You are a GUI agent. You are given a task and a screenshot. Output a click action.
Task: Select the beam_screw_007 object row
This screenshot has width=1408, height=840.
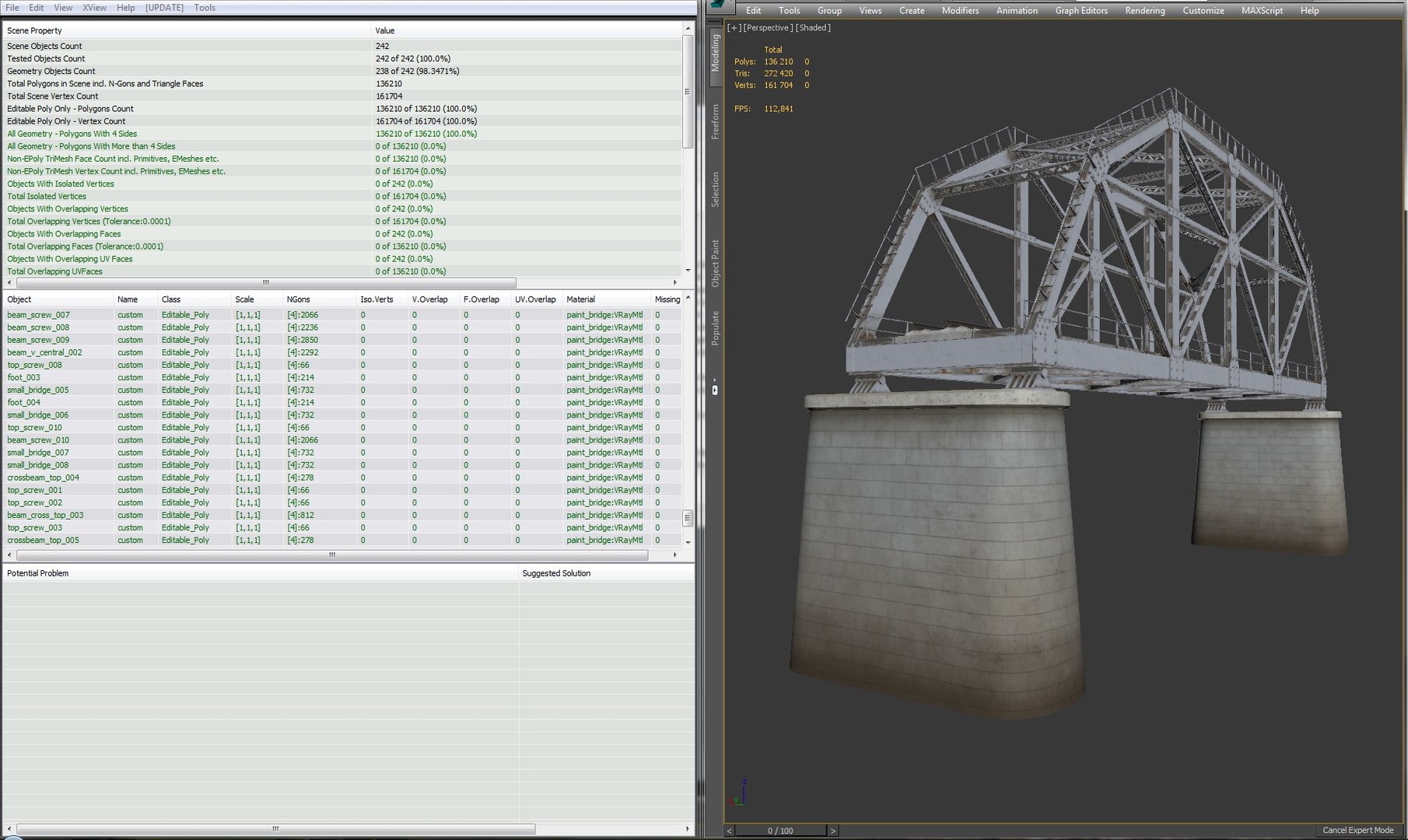pyautogui.click(x=342, y=315)
